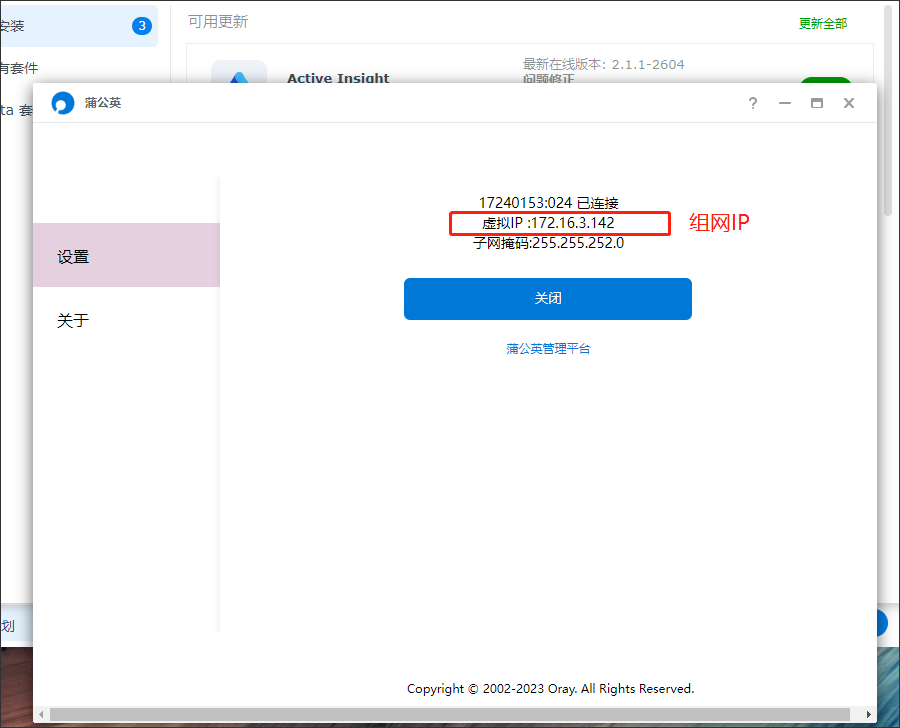The image size is (900, 728).
Task: Click the Package Center vertical scrollbar
Action: [888, 109]
